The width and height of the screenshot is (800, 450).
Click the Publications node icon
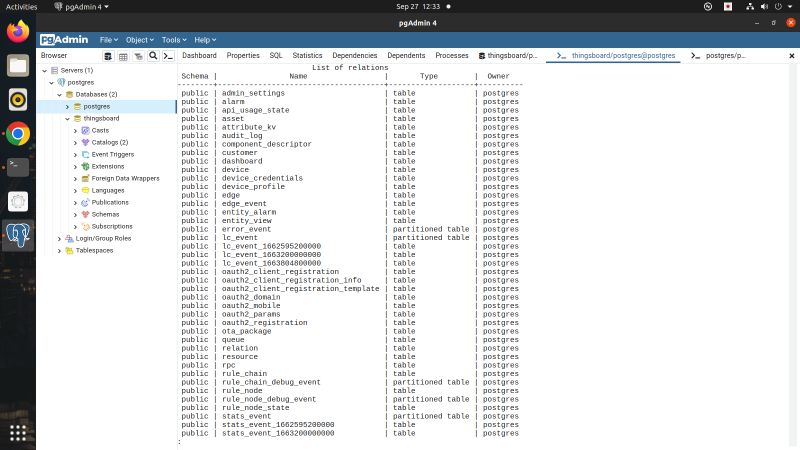click(85, 203)
